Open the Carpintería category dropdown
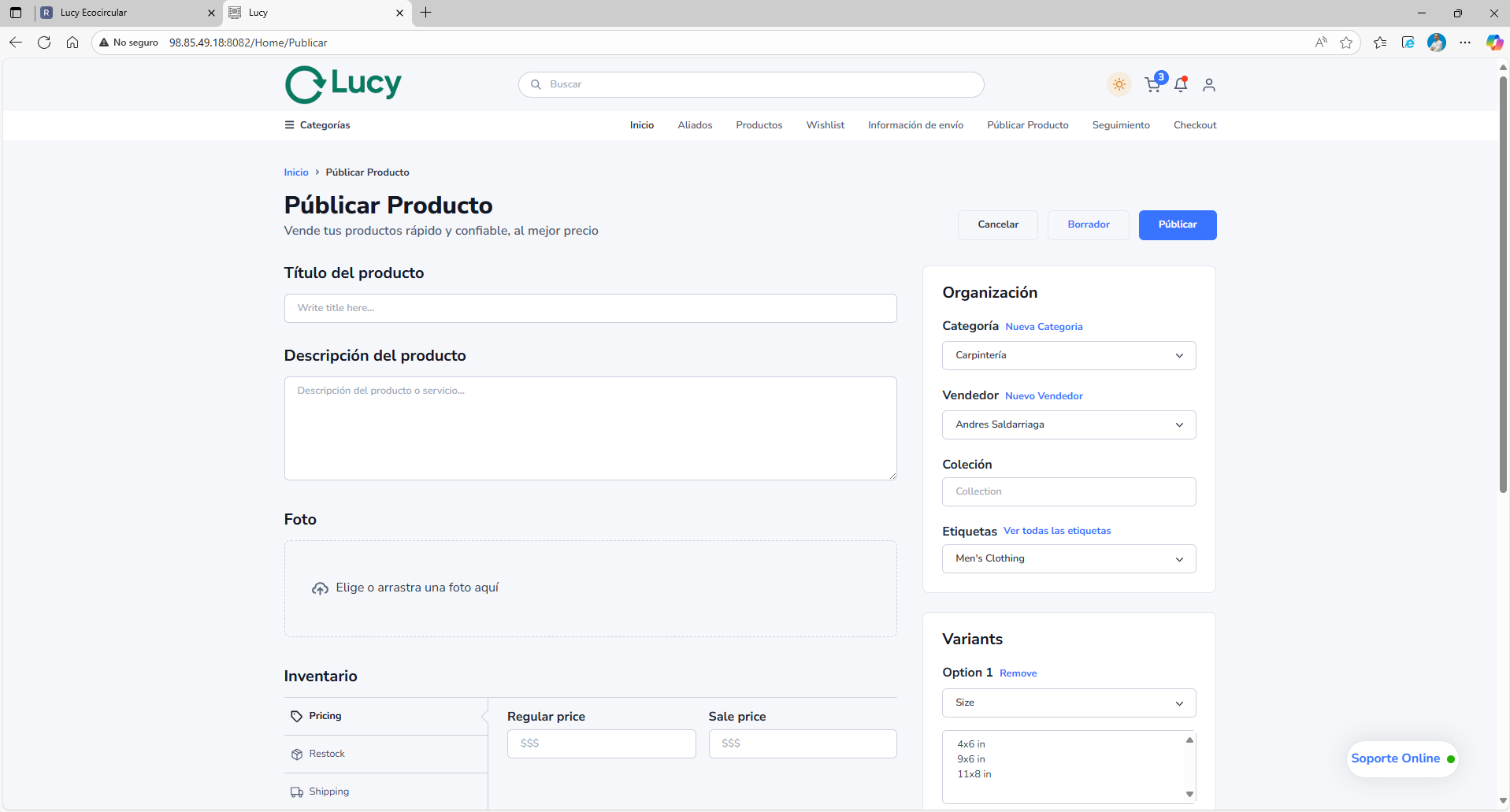Screen dimensions: 1510x812 pyautogui.click(x=1068, y=355)
